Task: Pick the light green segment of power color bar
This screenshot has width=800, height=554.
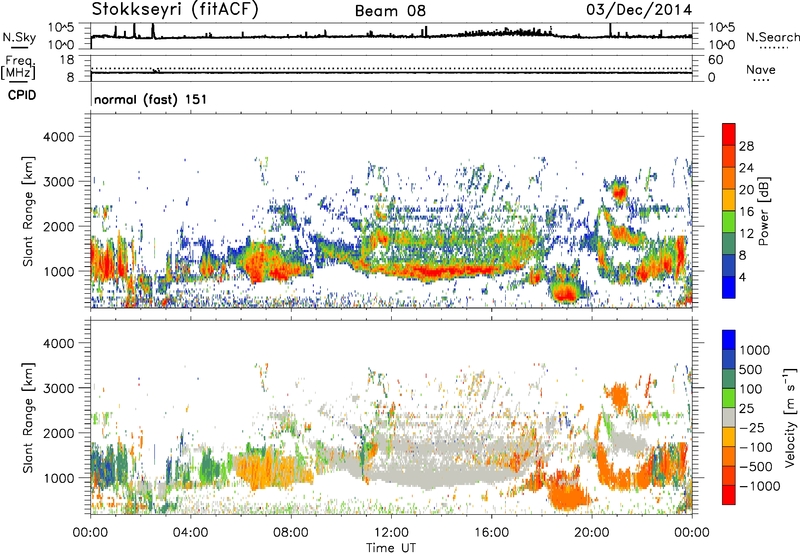Action: (729, 222)
